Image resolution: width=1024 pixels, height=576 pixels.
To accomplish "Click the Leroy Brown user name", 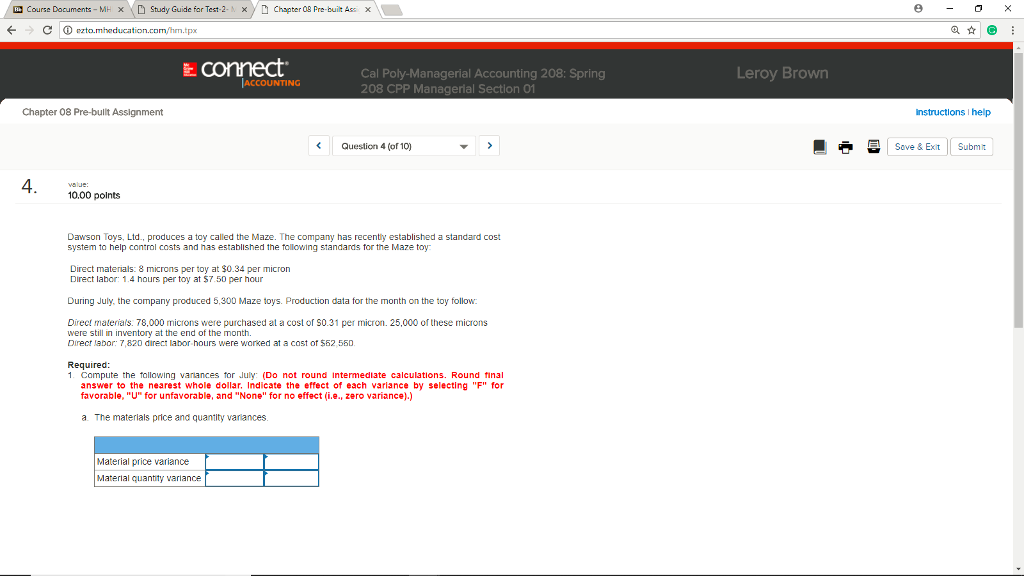I will [782, 73].
